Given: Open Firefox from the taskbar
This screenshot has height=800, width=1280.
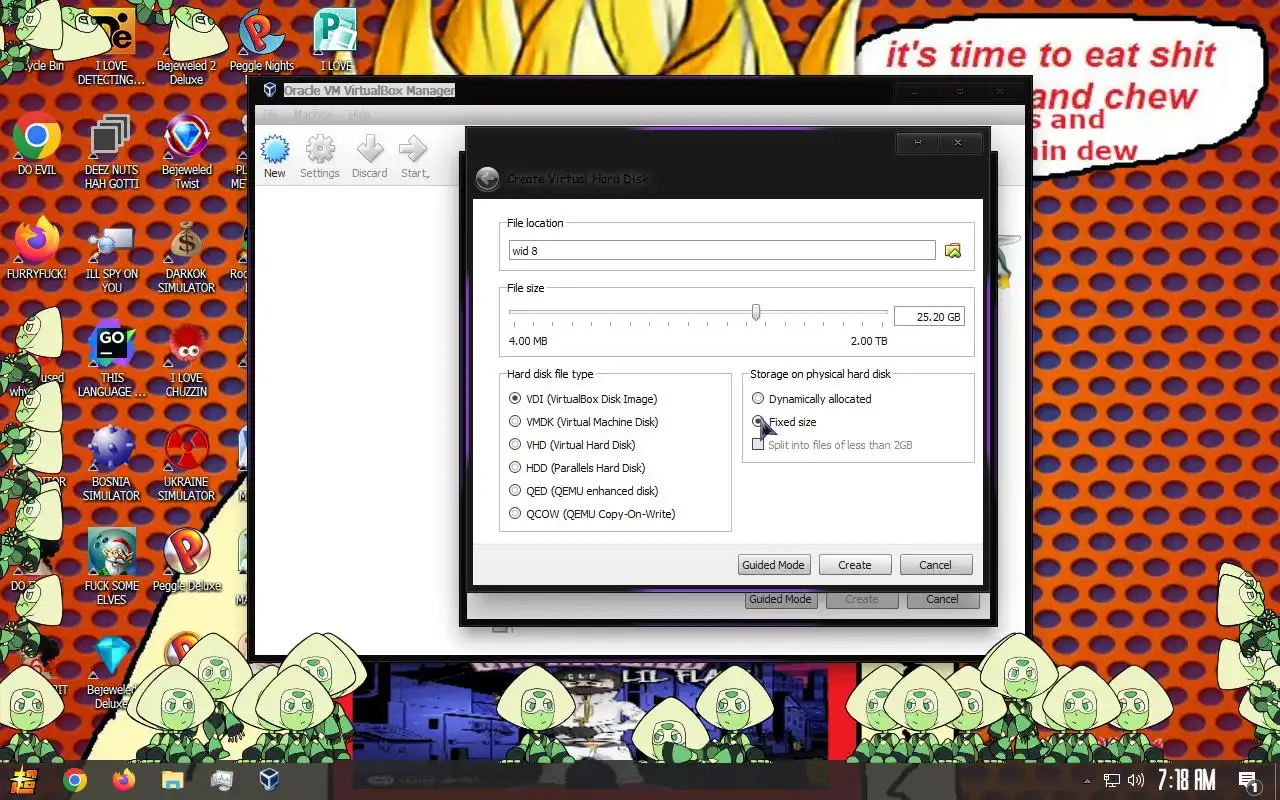Looking at the screenshot, I should (124, 780).
